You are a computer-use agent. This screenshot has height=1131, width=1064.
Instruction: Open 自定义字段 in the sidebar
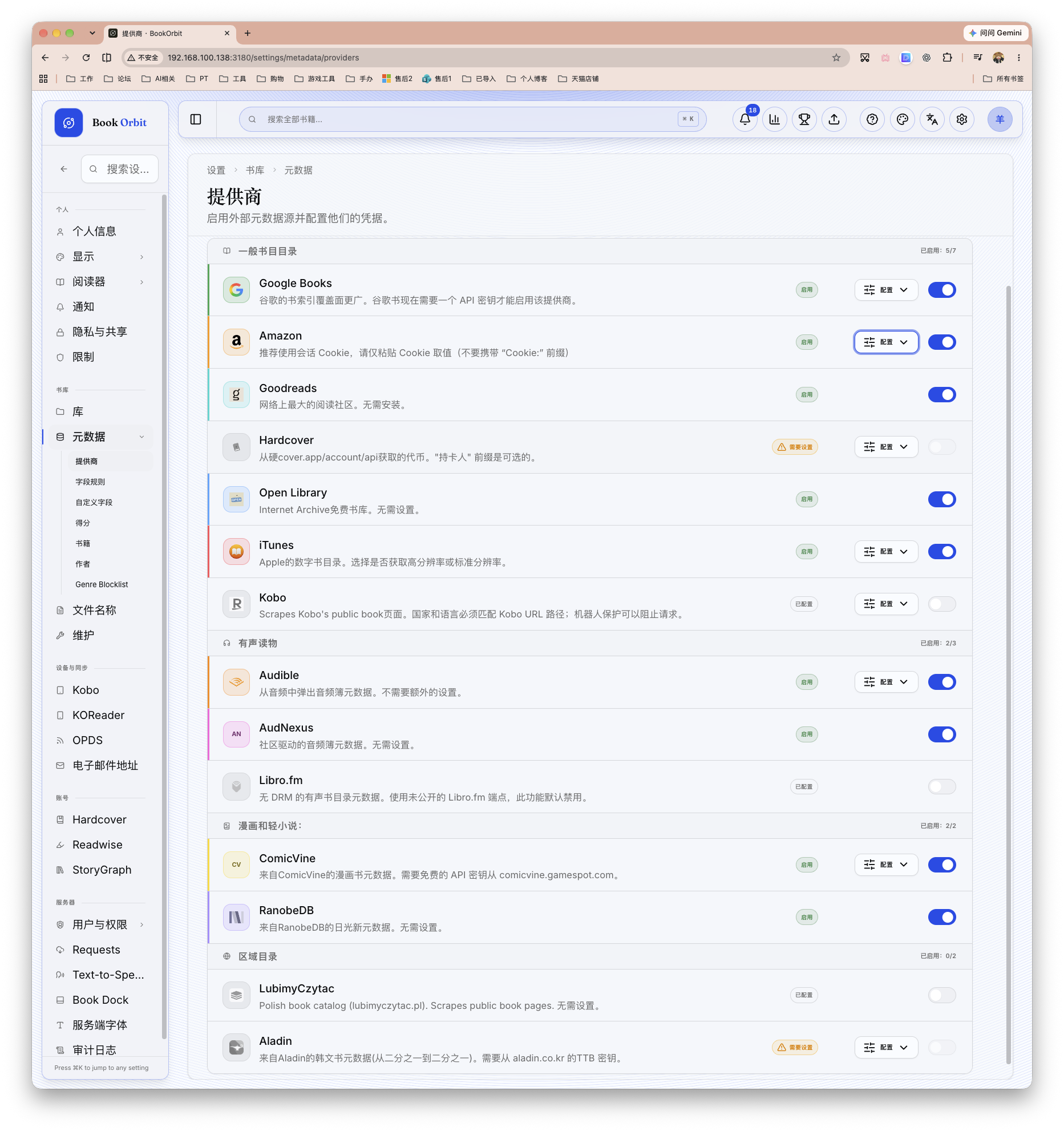[94, 502]
